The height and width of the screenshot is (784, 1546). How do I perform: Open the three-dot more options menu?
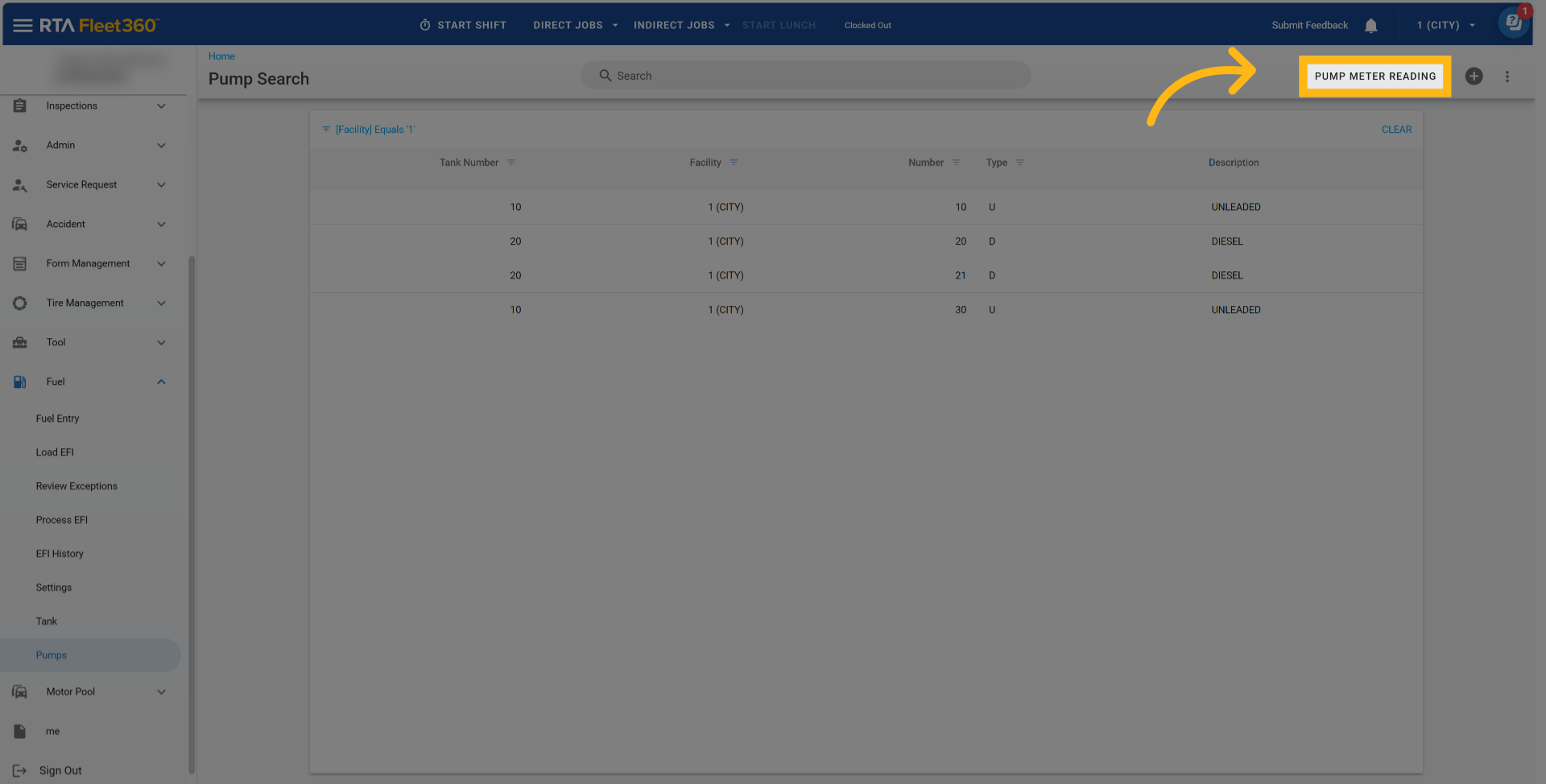pos(1507,76)
